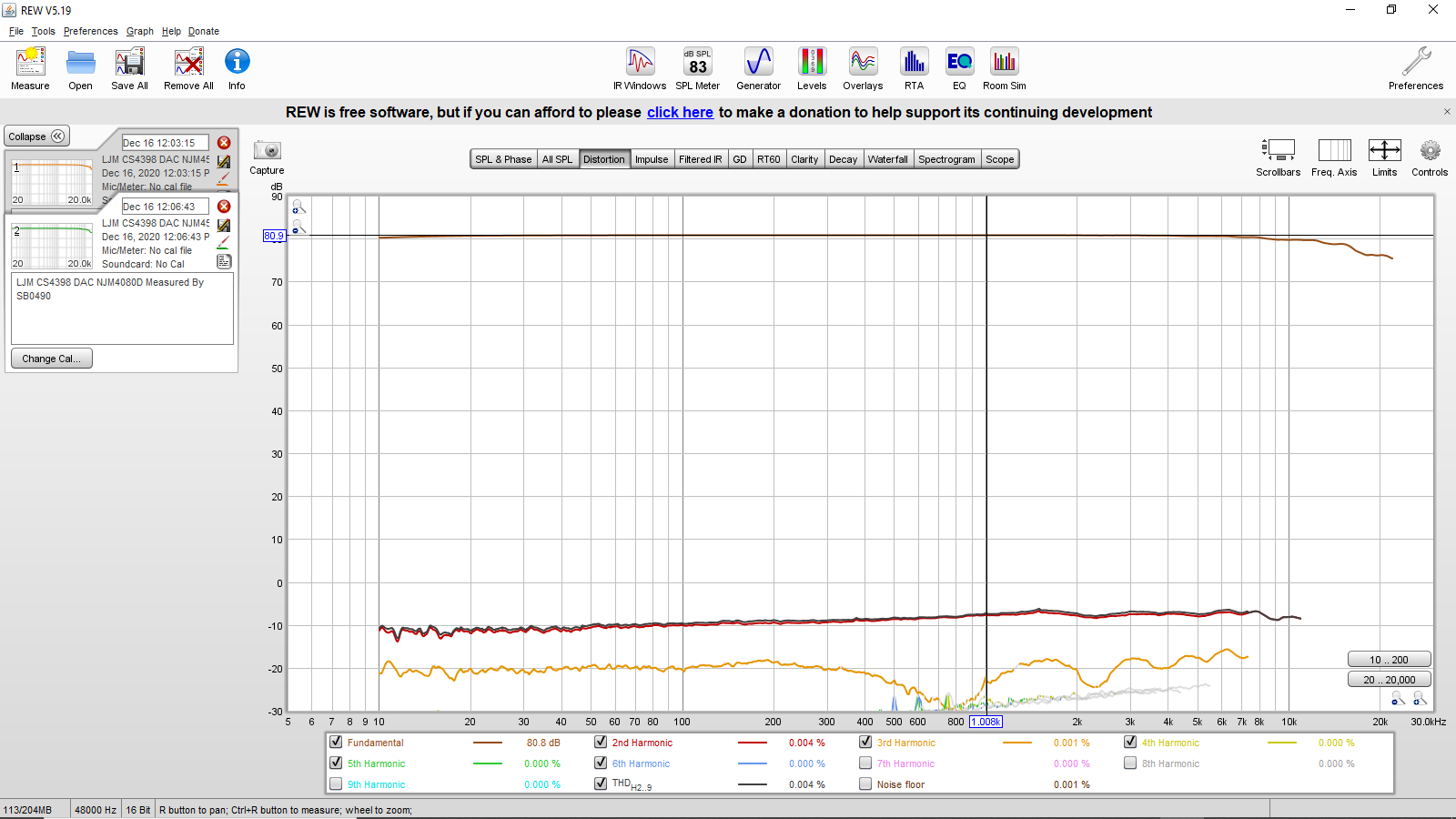Viewport: 1456px width, 819px height.
Task: Click vertical zoom-in magnifier at graph top-left
Action: point(298,207)
